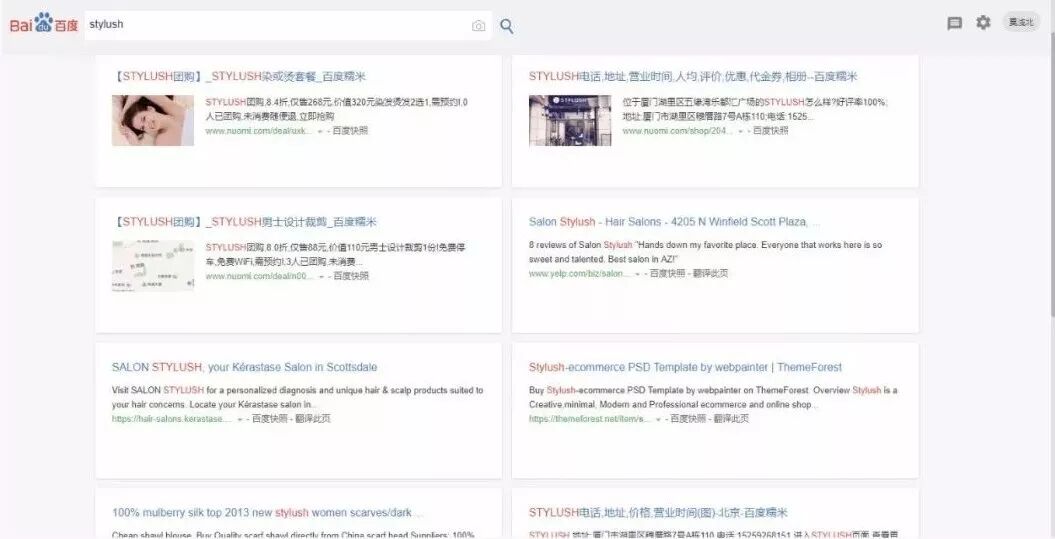This screenshot has height=539, width=1055.
Task: Open 百度快照 for the 染或烫套餐 result
Action: point(350,131)
